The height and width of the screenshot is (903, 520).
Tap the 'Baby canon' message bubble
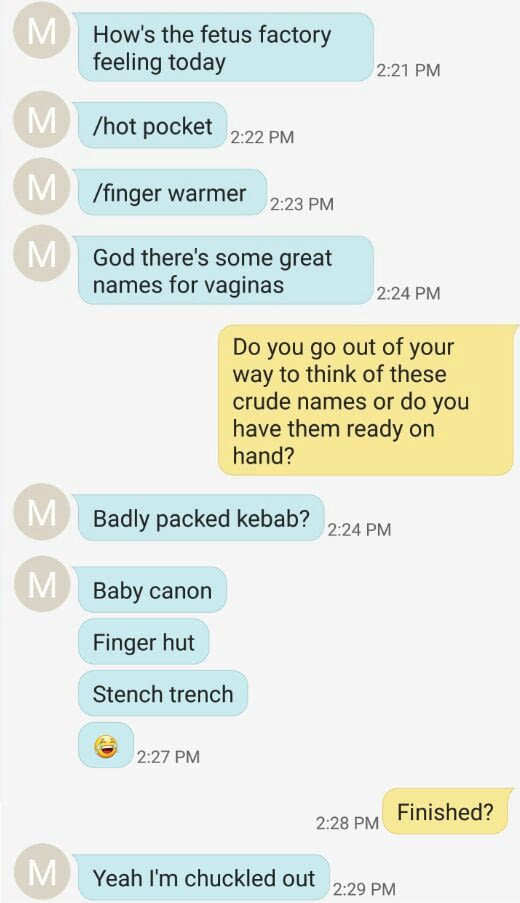(152, 590)
